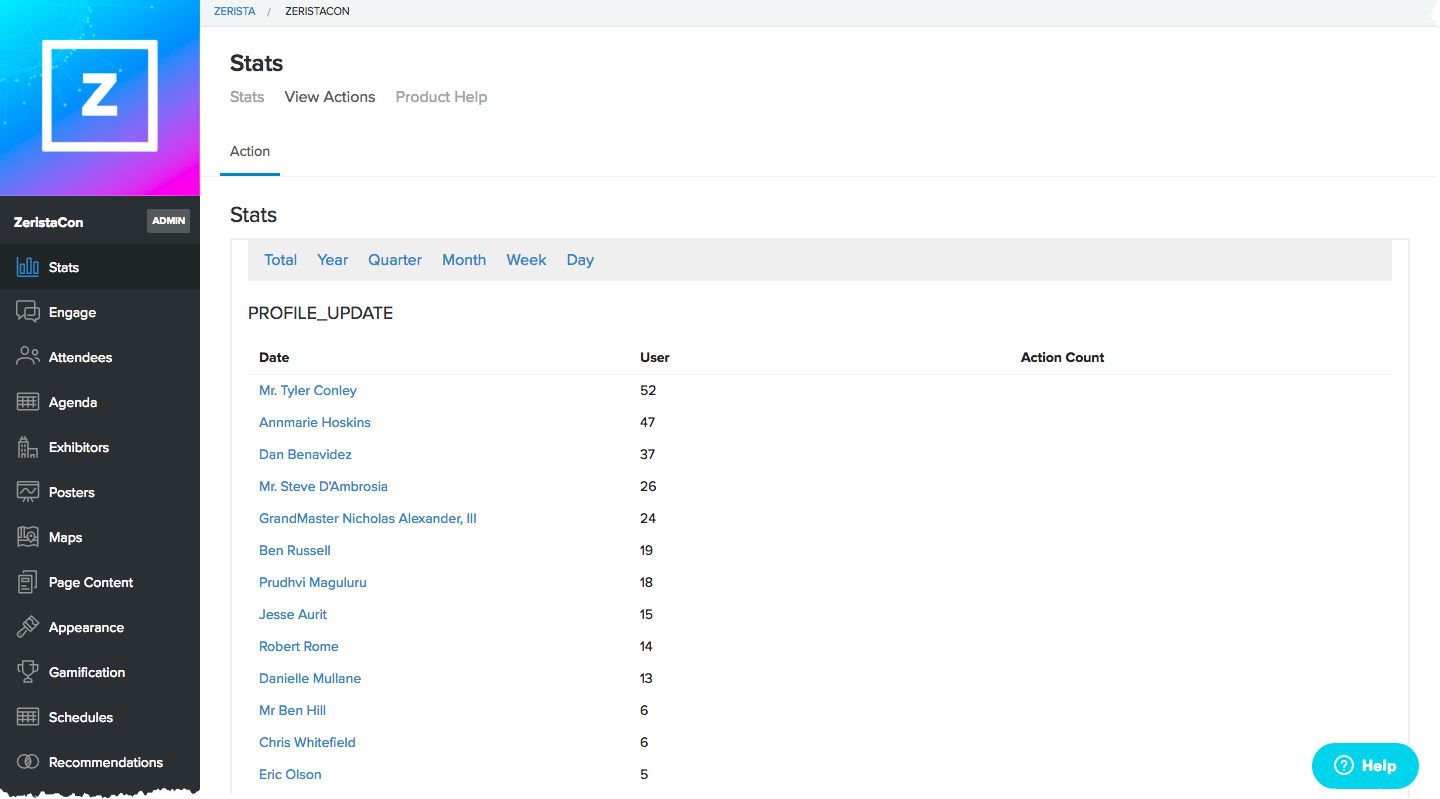Viewport: 1440px width, 799px height.
Task: Click the ADMIN badge
Action: pyautogui.click(x=168, y=221)
